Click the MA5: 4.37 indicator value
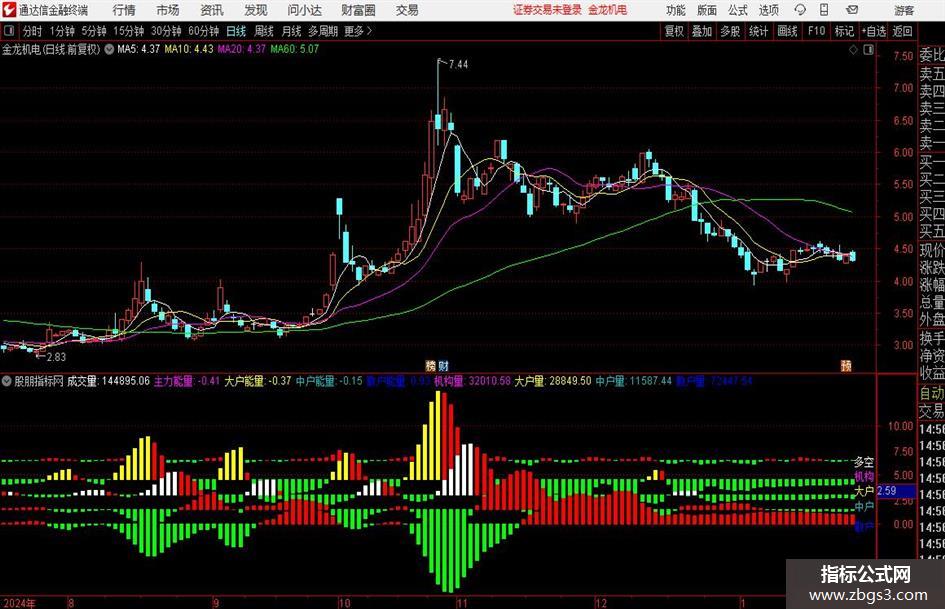 pos(139,49)
